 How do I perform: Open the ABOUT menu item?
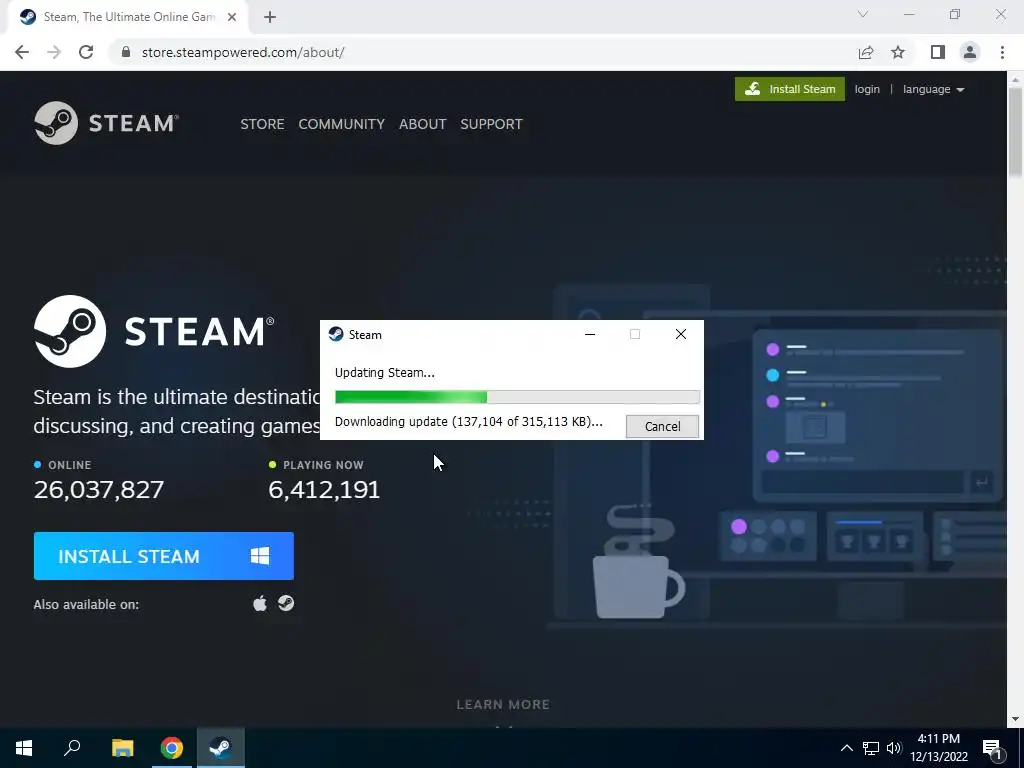coord(423,124)
